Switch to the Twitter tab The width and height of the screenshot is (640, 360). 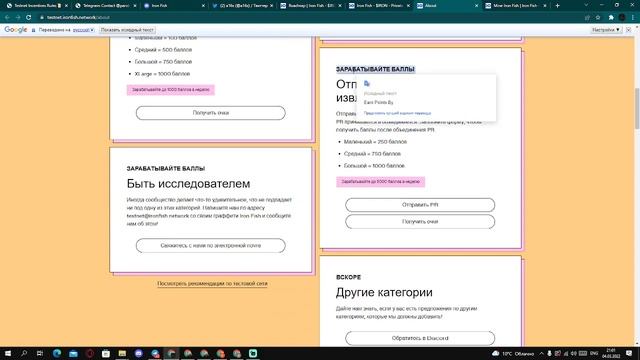242,6
